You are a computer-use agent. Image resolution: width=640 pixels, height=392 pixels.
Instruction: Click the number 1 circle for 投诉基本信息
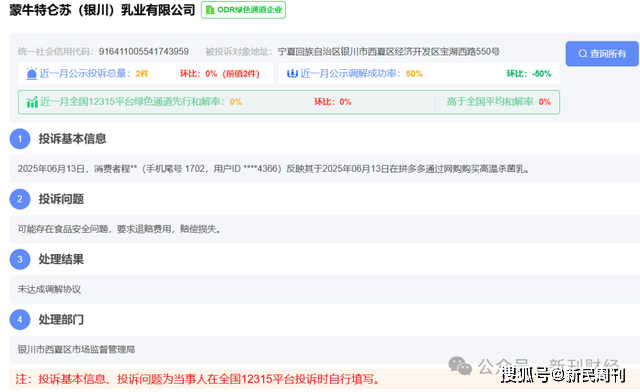point(20,139)
